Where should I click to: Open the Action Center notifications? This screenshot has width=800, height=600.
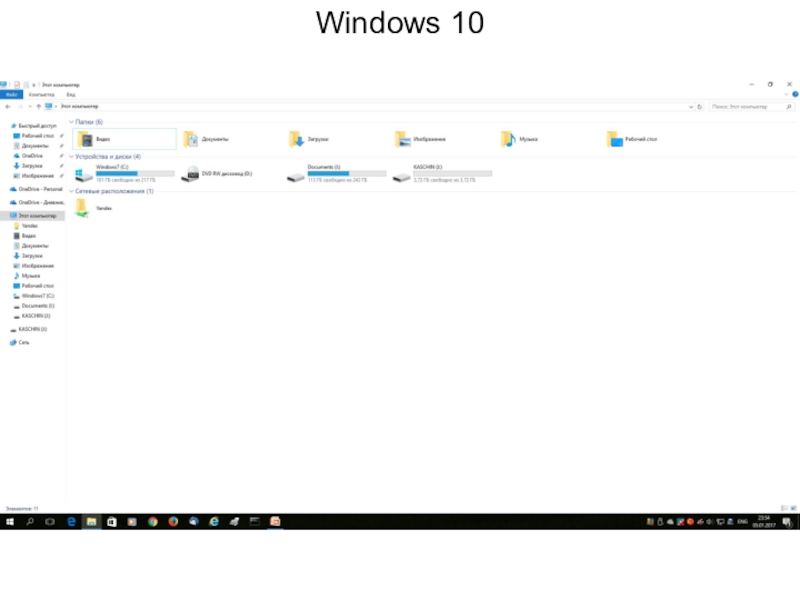(787, 521)
